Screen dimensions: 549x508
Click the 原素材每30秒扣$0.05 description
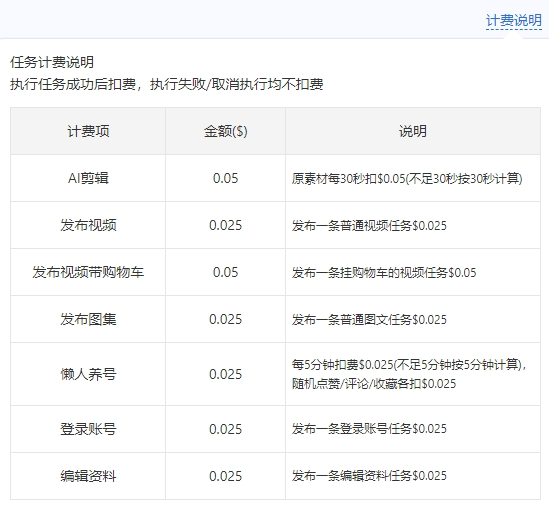[407, 179]
